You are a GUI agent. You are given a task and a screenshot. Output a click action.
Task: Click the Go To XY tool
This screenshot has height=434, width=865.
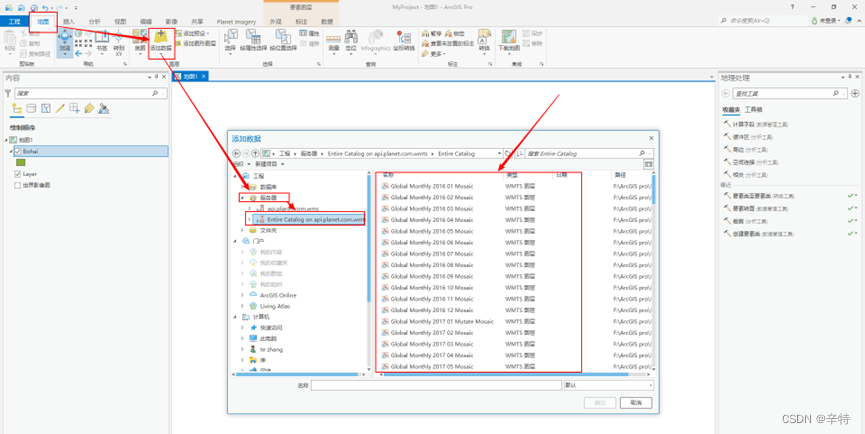coord(118,43)
